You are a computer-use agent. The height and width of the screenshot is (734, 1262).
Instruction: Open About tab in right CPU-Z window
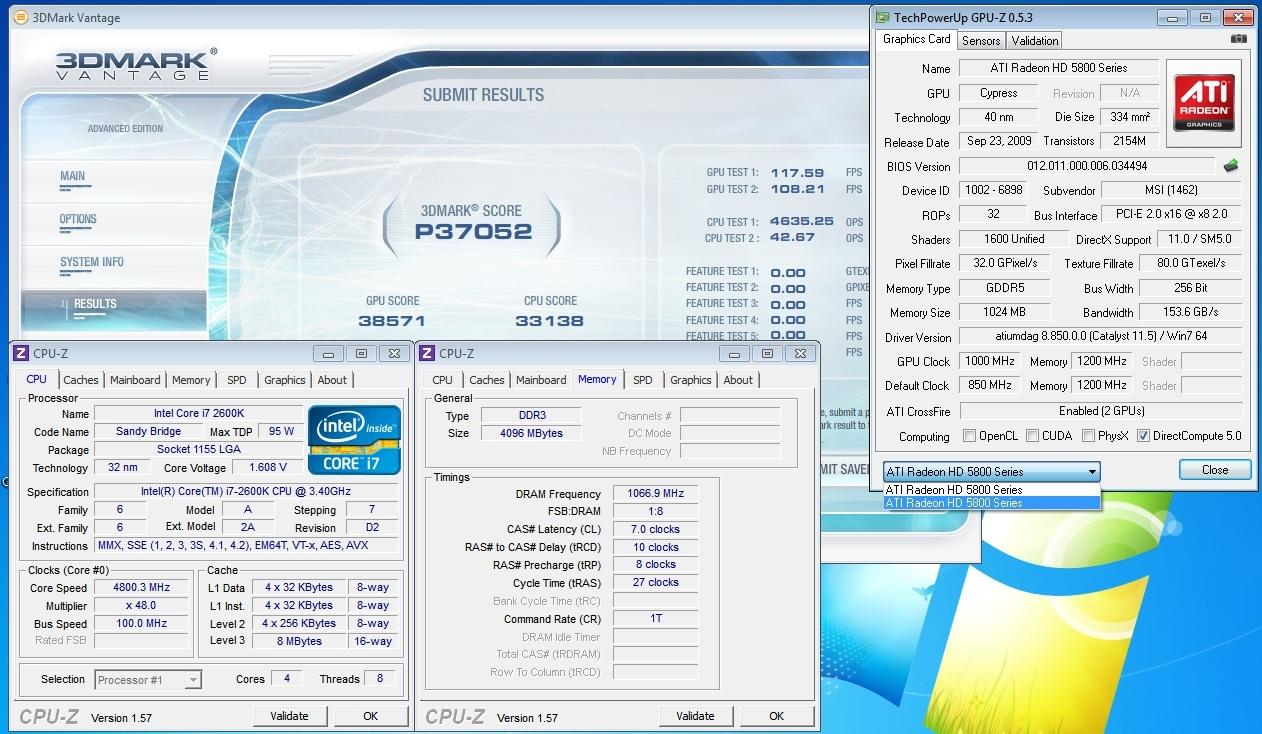pos(738,380)
